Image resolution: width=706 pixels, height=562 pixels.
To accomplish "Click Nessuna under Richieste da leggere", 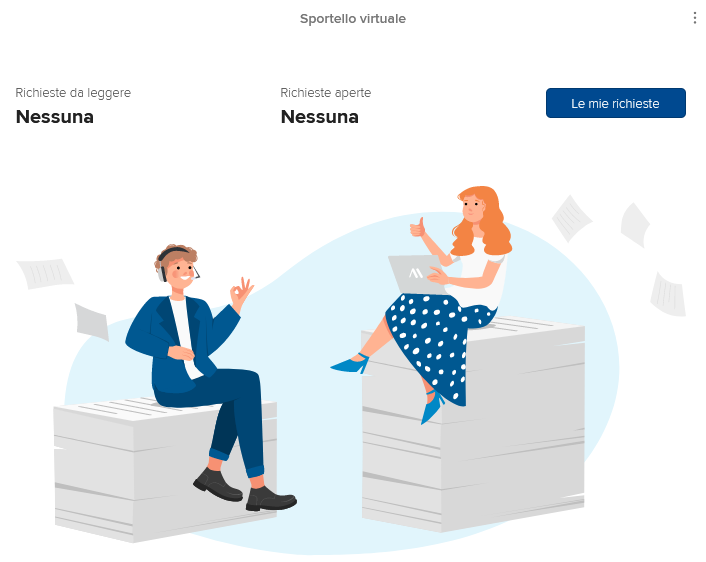I will pos(55,117).
